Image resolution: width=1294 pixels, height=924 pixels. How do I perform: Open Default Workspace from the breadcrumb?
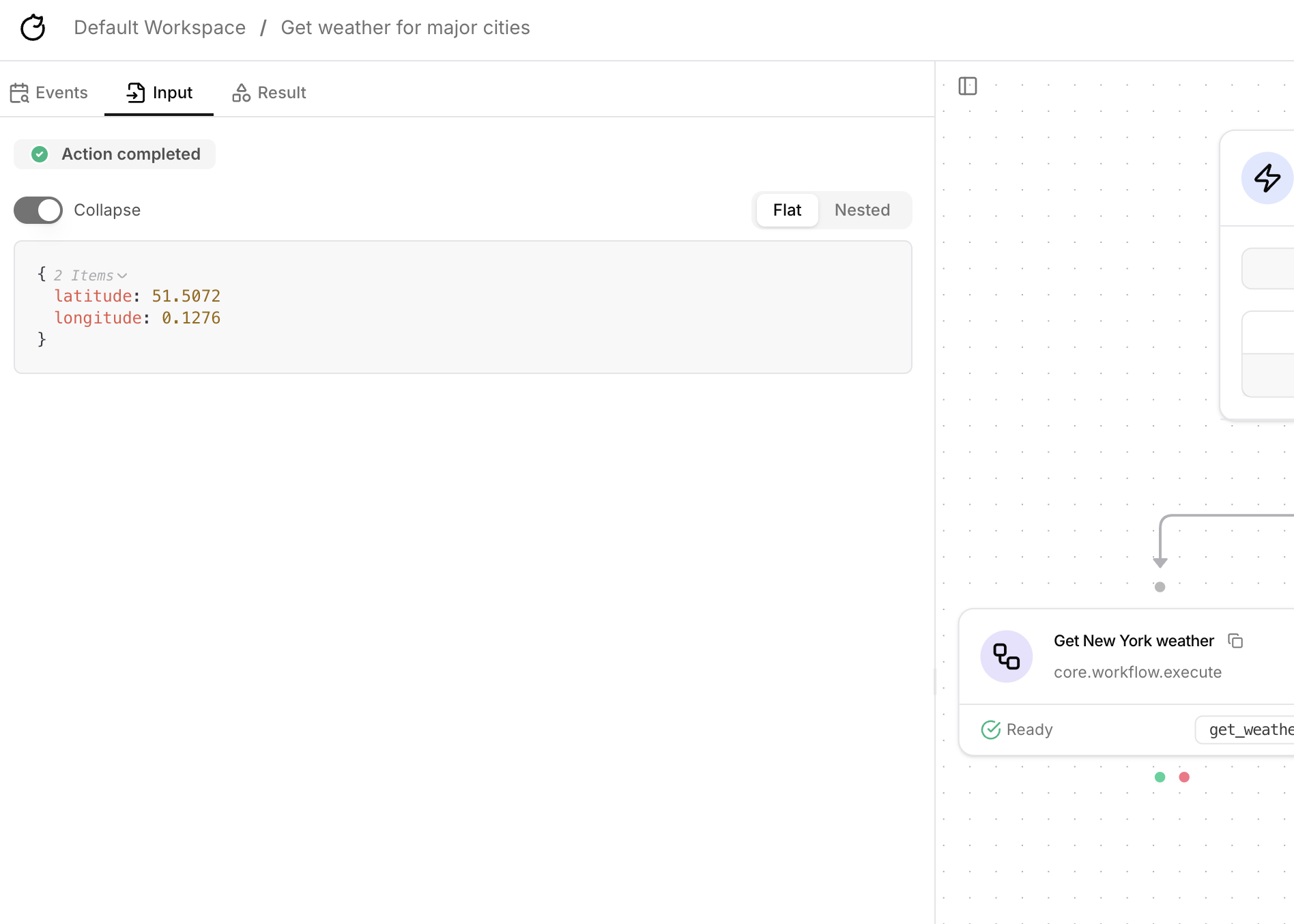(x=160, y=27)
